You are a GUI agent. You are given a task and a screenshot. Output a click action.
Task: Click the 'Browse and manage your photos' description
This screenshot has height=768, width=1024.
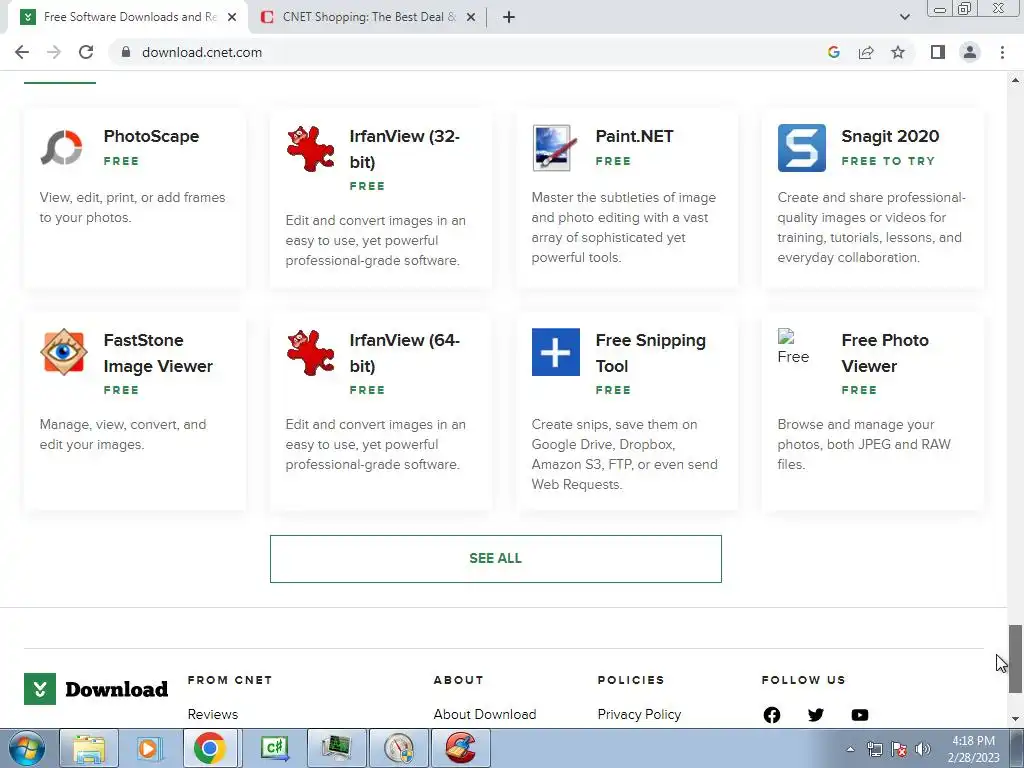(x=864, y=444)
